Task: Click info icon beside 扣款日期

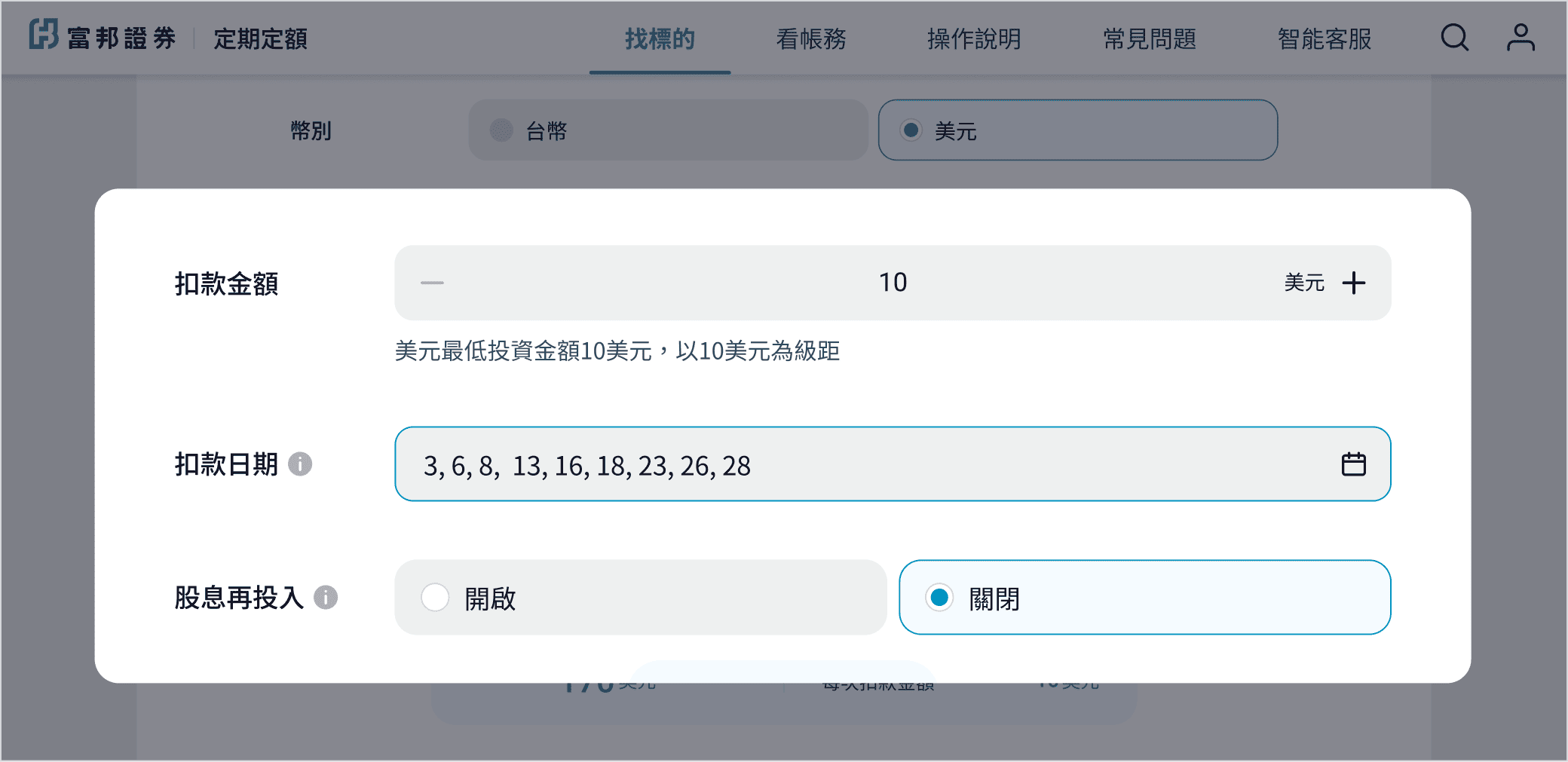Action: click(x=300, y=464)
